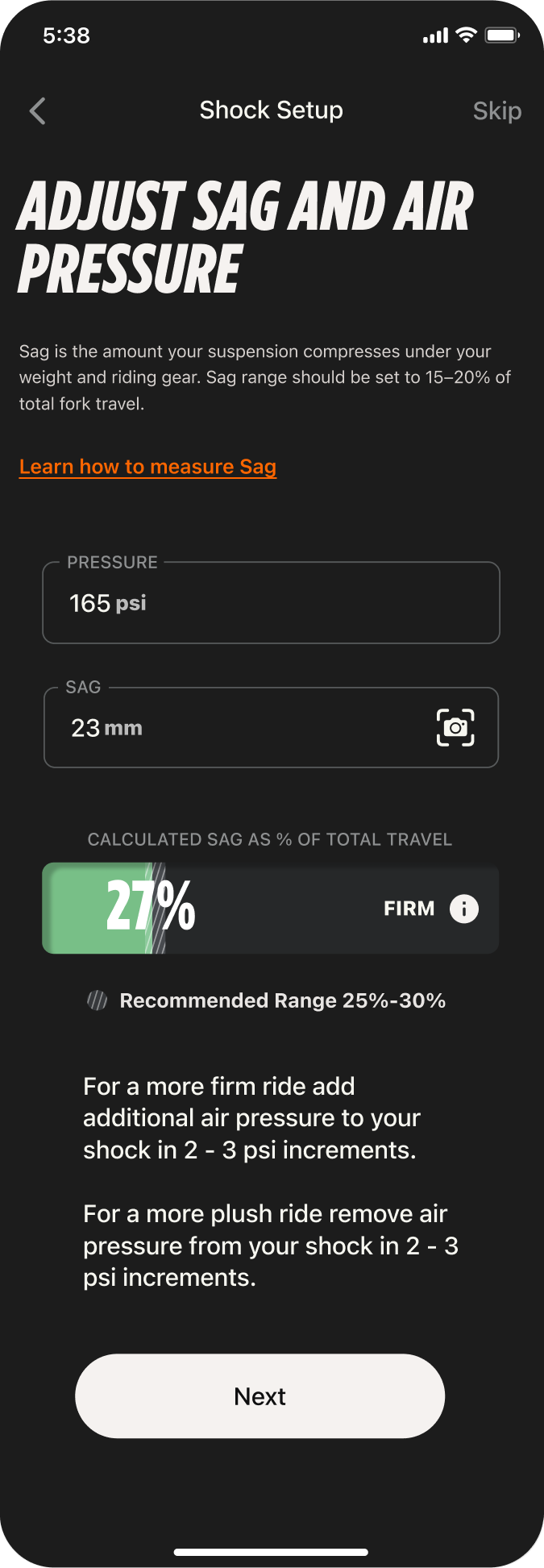The image size is (544, 1568).
Task: Tap the firm ride air pressure tip
Action: (251, 1118)
